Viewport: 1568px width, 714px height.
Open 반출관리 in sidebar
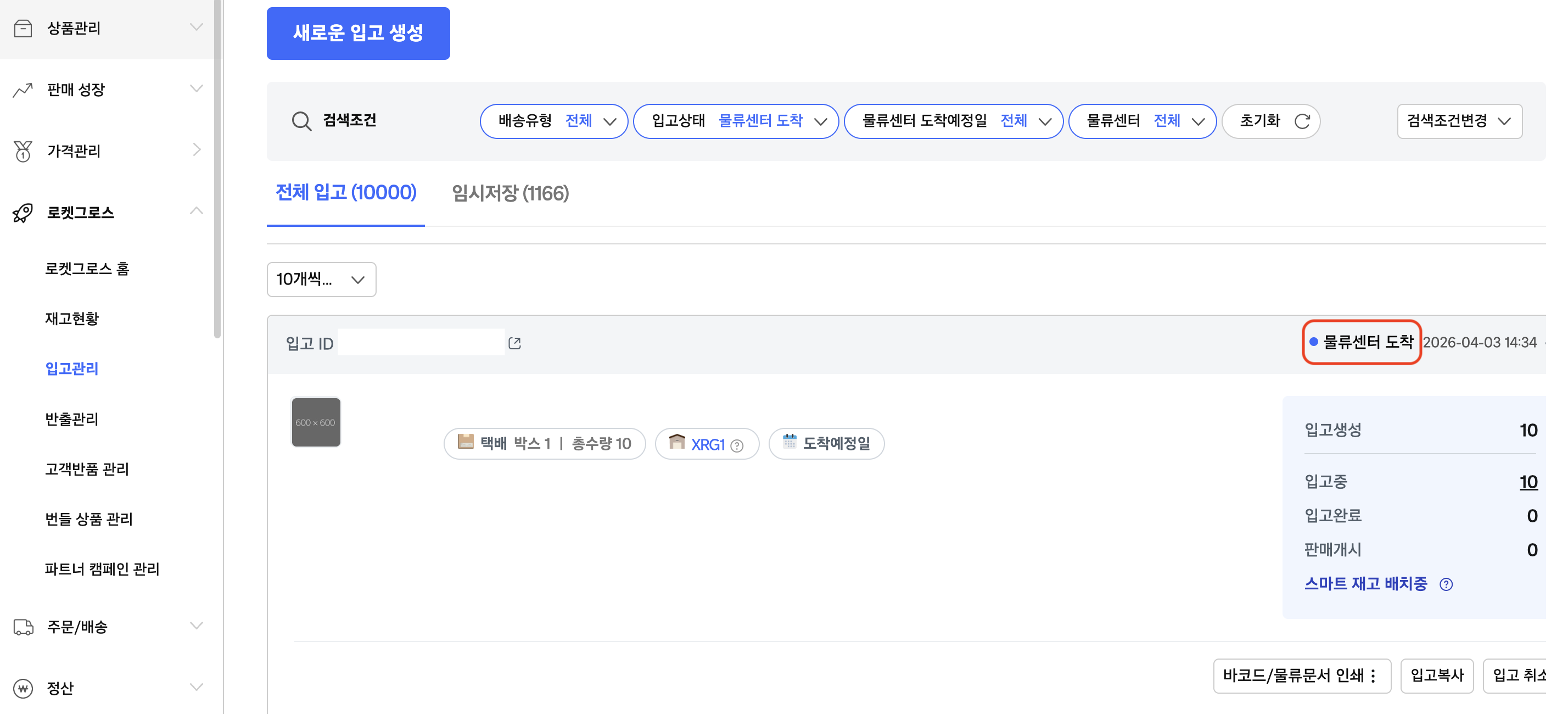(x=72, y=419)
